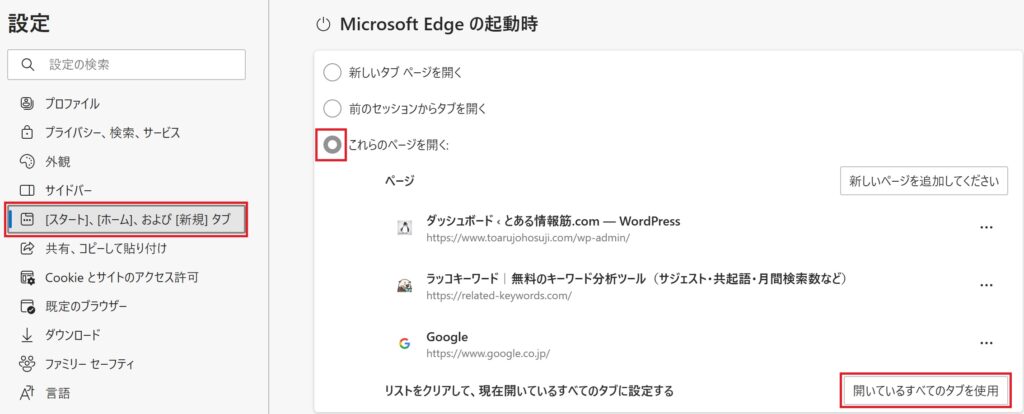Image resolution: width=1024 pixels, height=414 pixels.
Task: Select 新しいタブ ページを開く radio button
Action: [x=332, y=72]
